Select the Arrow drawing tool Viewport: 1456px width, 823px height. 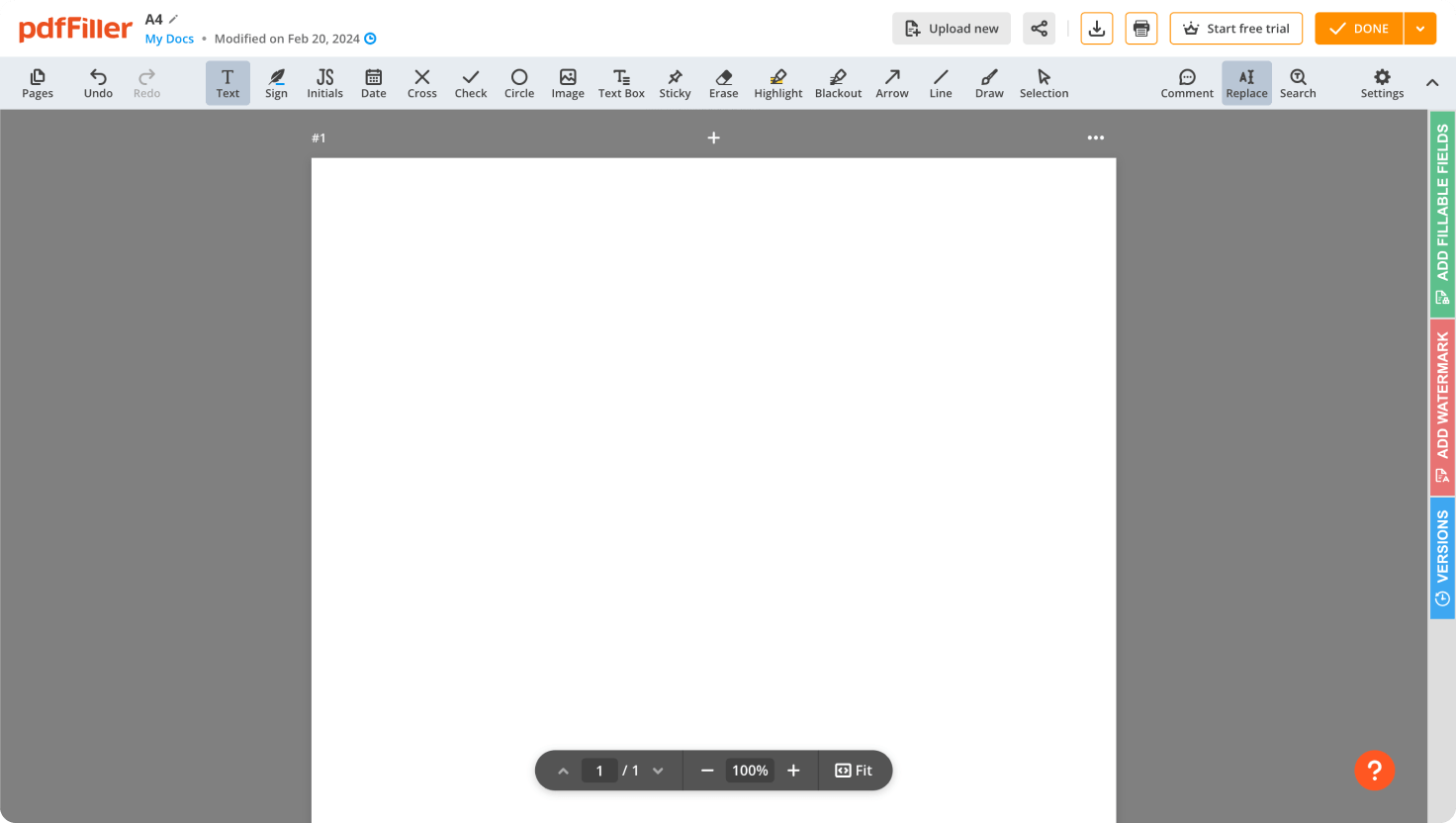point(891,82)
